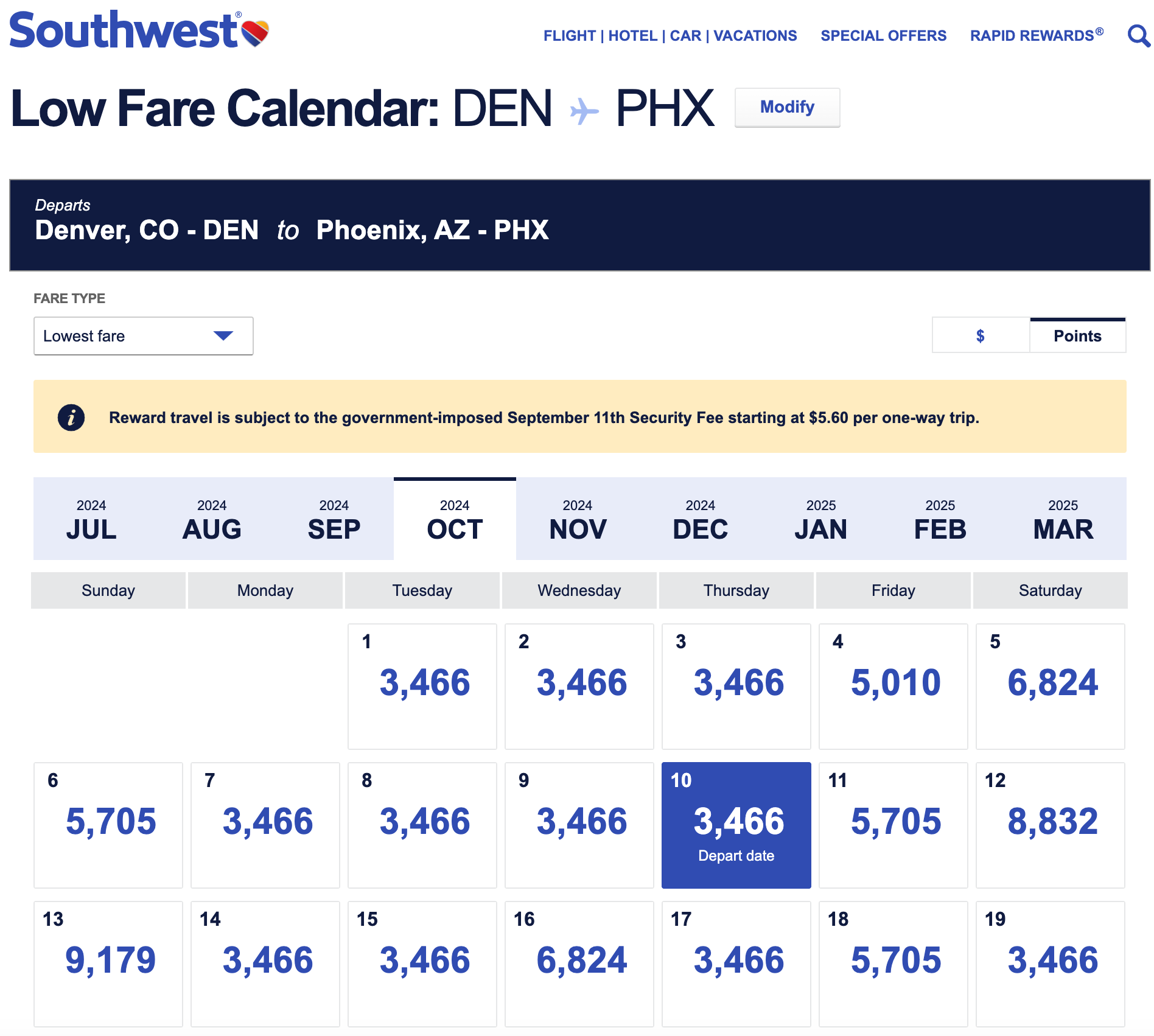Pick October 13 fare of 9,179 points
This screenshot has height=1036, width=1154.
[108, 964]
